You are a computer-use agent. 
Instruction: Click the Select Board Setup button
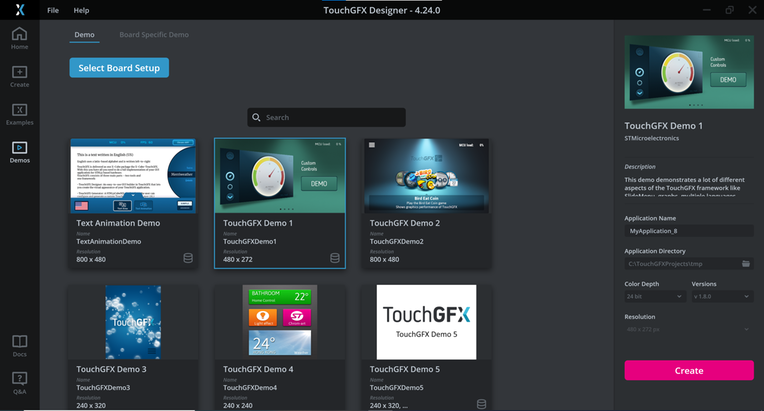click(119, 68)
